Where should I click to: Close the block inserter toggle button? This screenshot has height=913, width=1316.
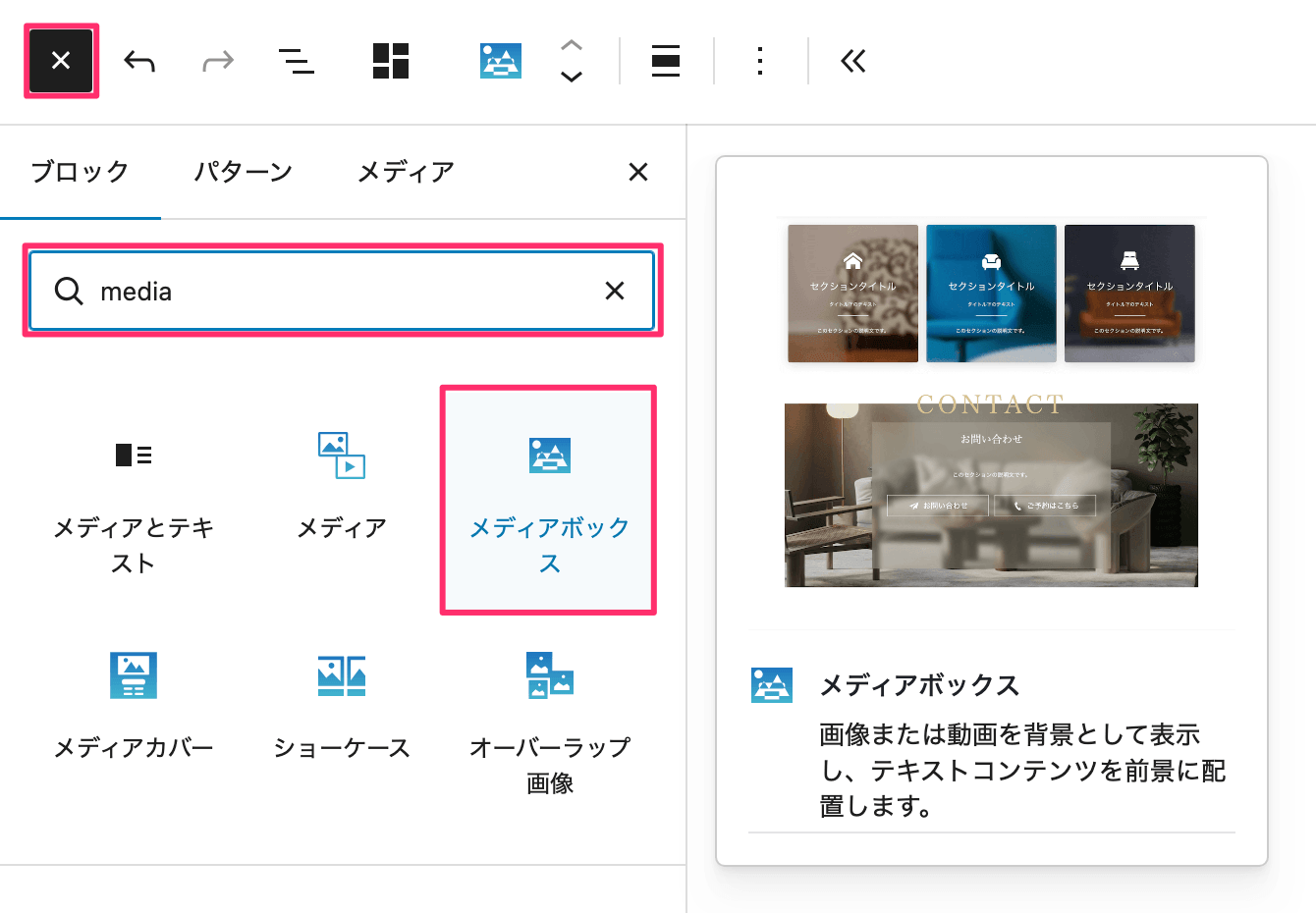pyautogui.click(x=61, y=61)
